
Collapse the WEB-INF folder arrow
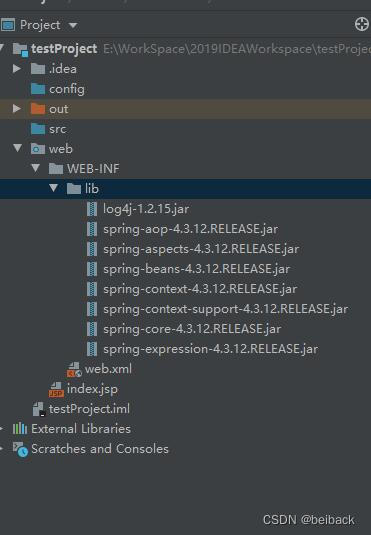(35, 168)
